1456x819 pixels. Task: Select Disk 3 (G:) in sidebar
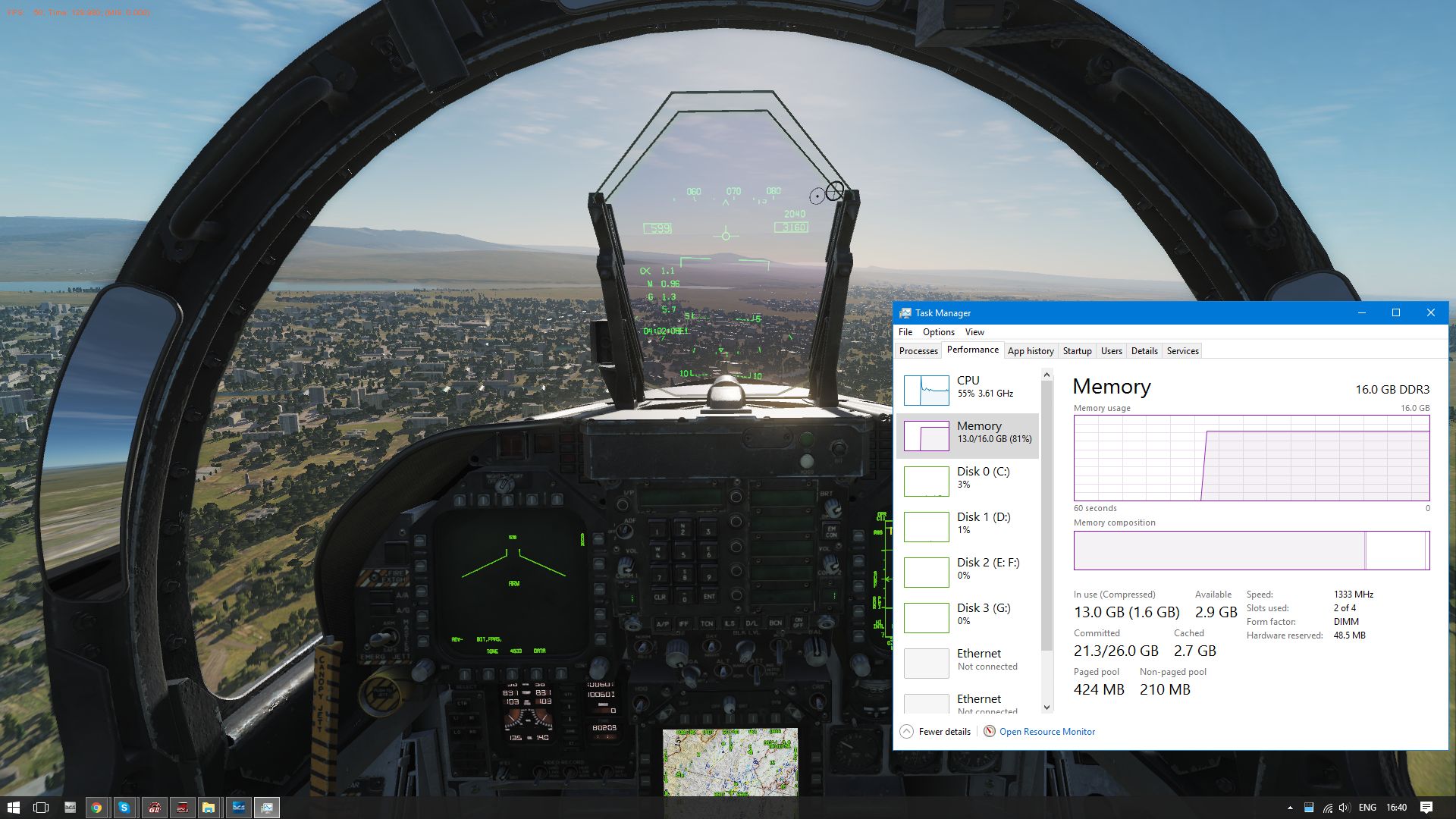click(x=968, y=617)
